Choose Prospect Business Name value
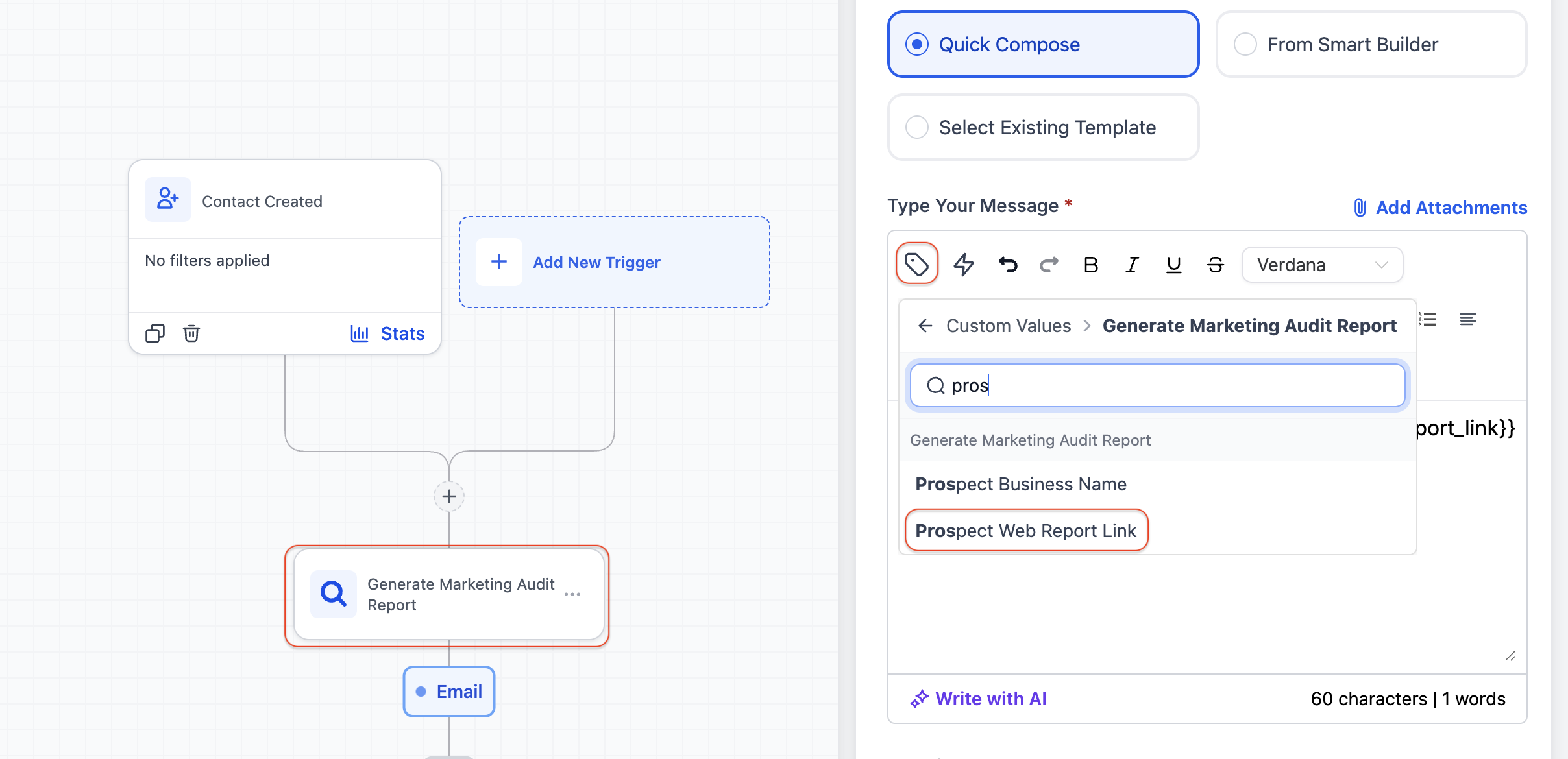This screenshot has width=1568, height=759. coord(1020,484)
